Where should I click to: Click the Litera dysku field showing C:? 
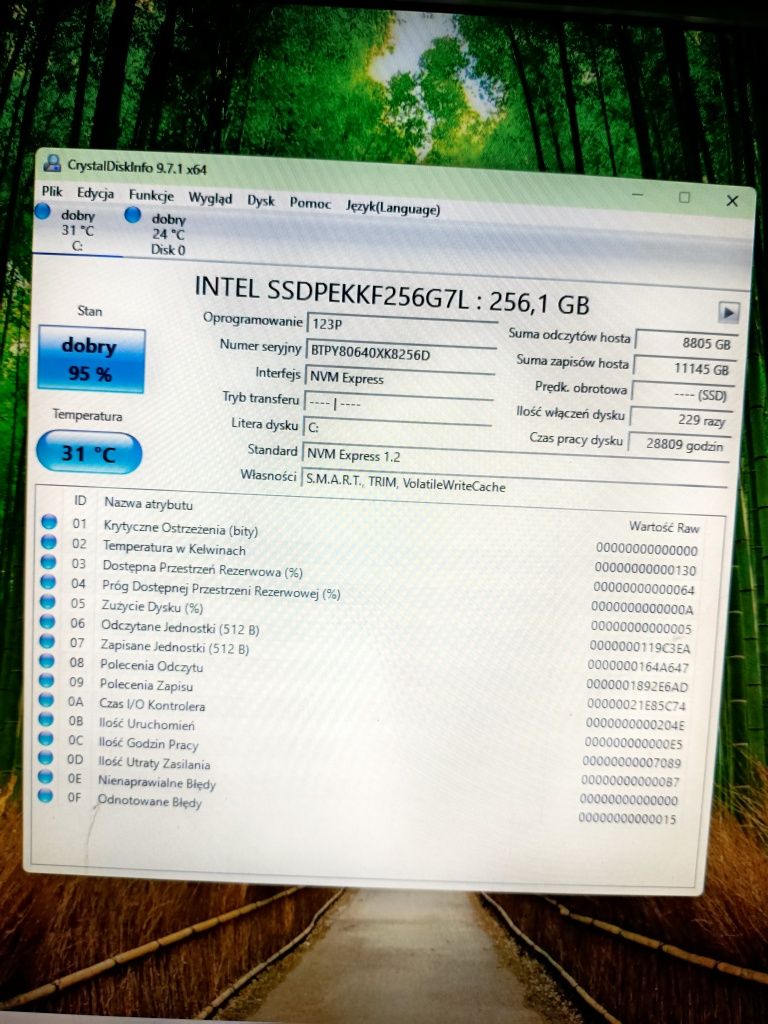point(397,427)
